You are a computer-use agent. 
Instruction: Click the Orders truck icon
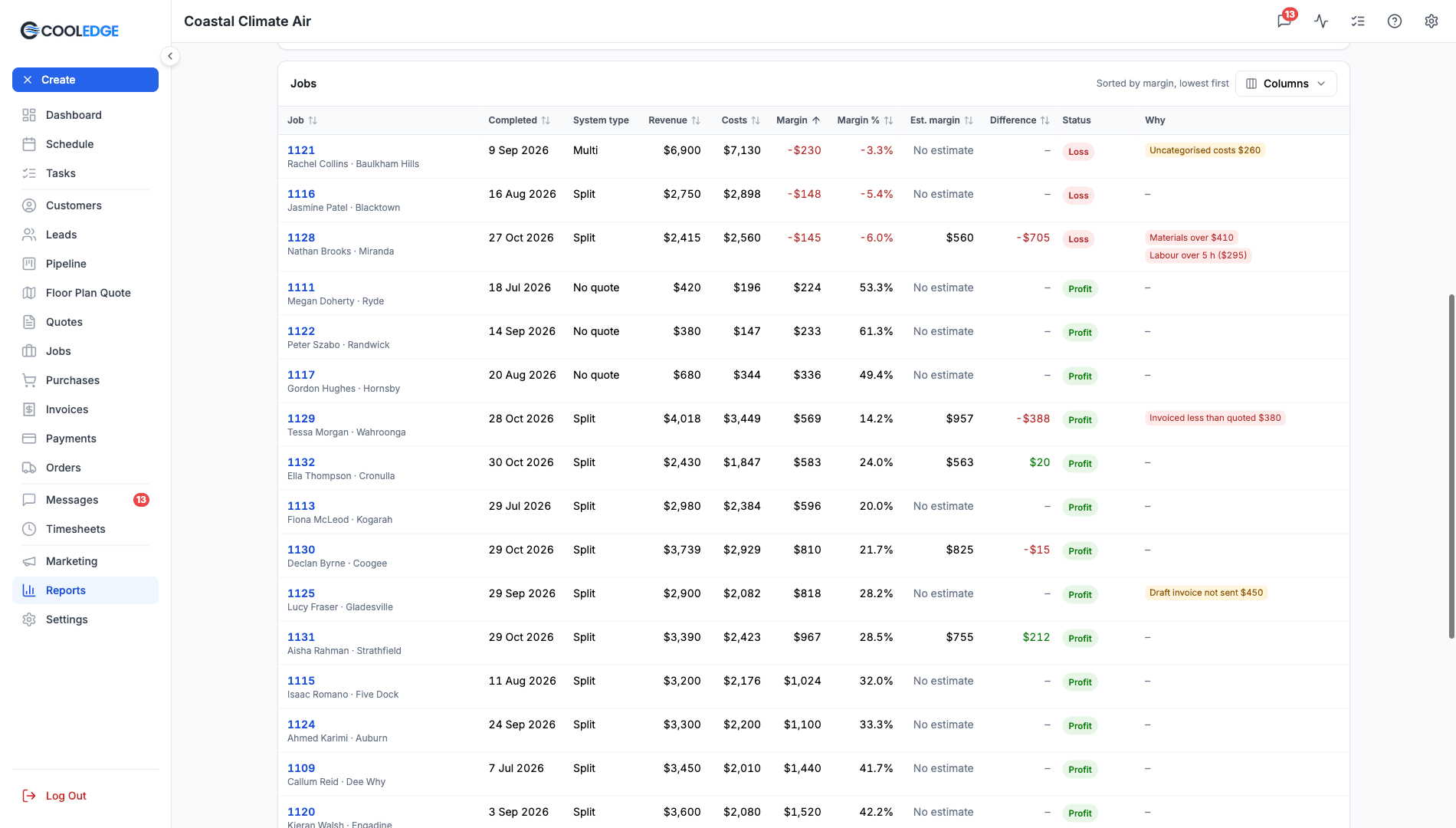pyautogui.click(x=29, y=468)
